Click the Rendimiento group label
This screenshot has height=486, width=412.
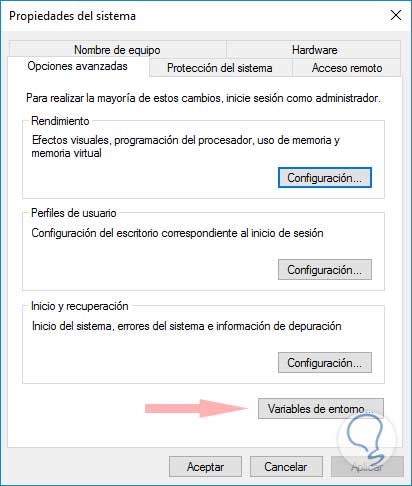pyautogui.click(x=60, y=121)
